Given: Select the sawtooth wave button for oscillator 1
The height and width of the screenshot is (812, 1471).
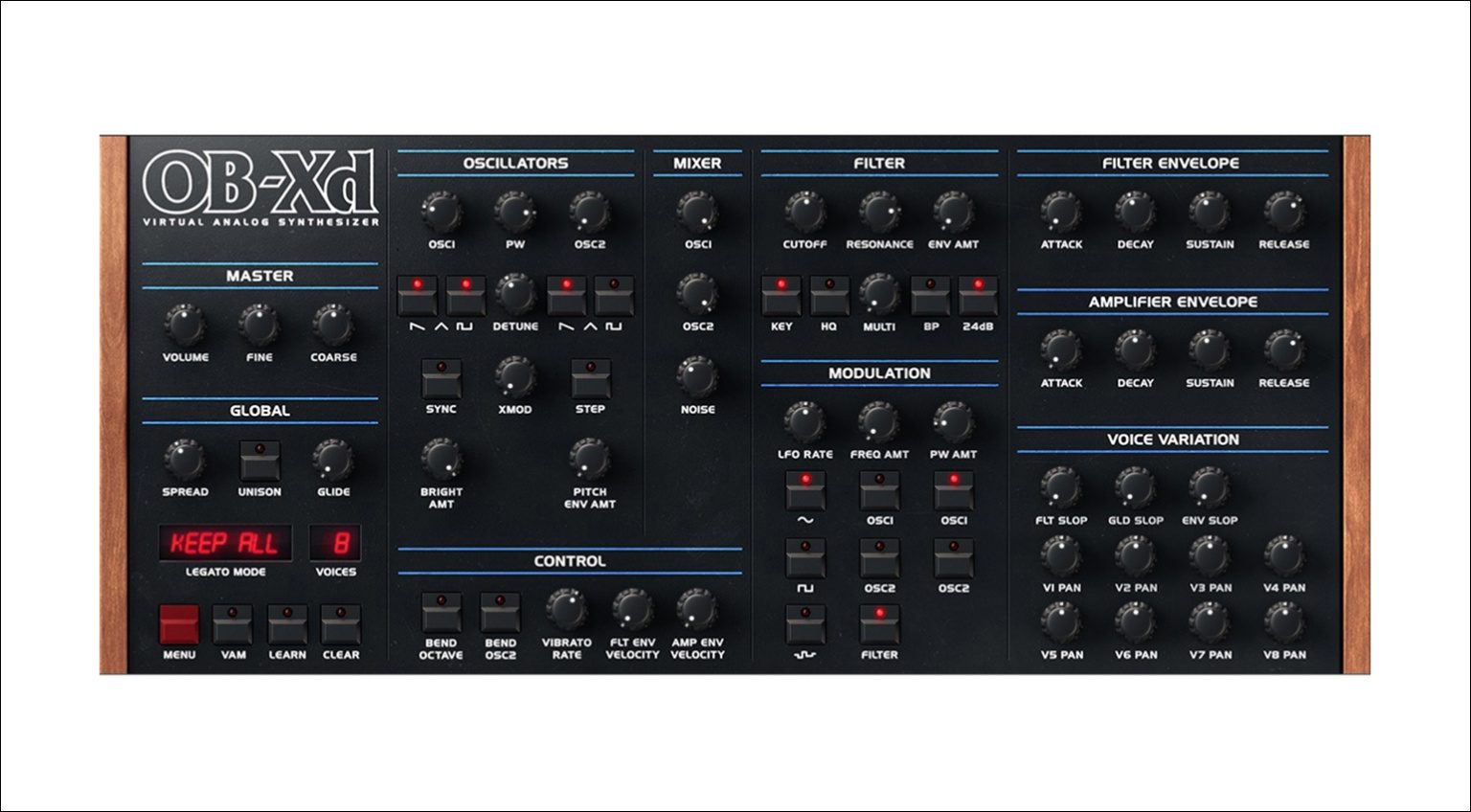Looking at the screenshot, I should (x=419, y=299).
